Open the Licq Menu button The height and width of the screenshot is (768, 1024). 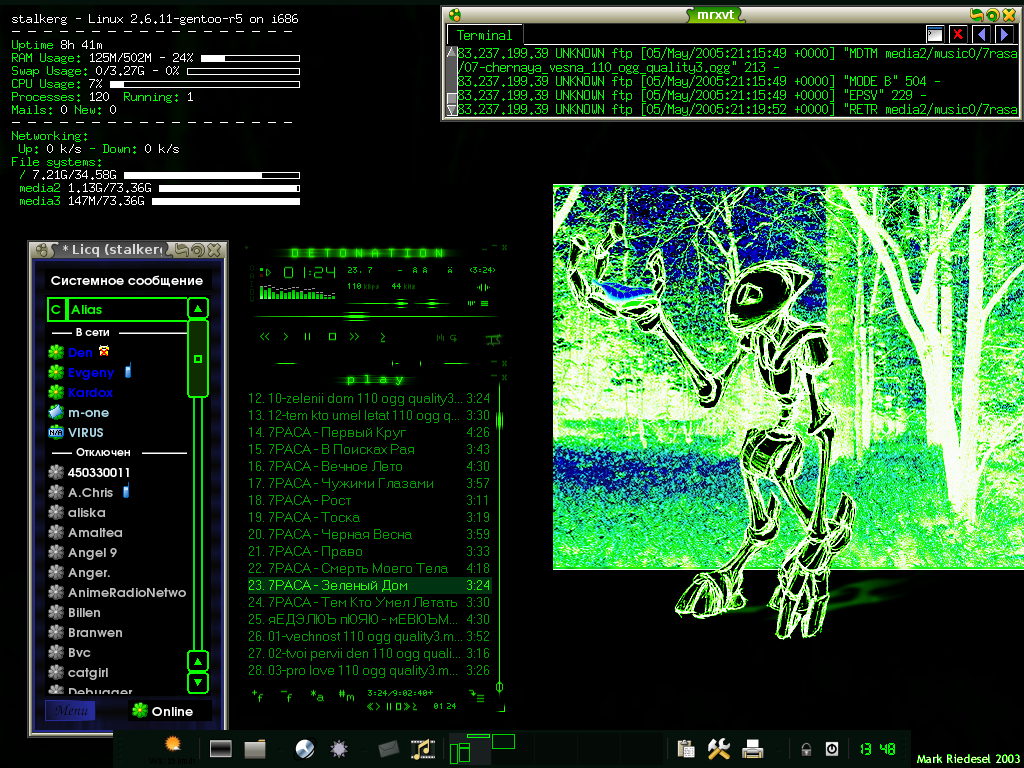tap(71, 711)
